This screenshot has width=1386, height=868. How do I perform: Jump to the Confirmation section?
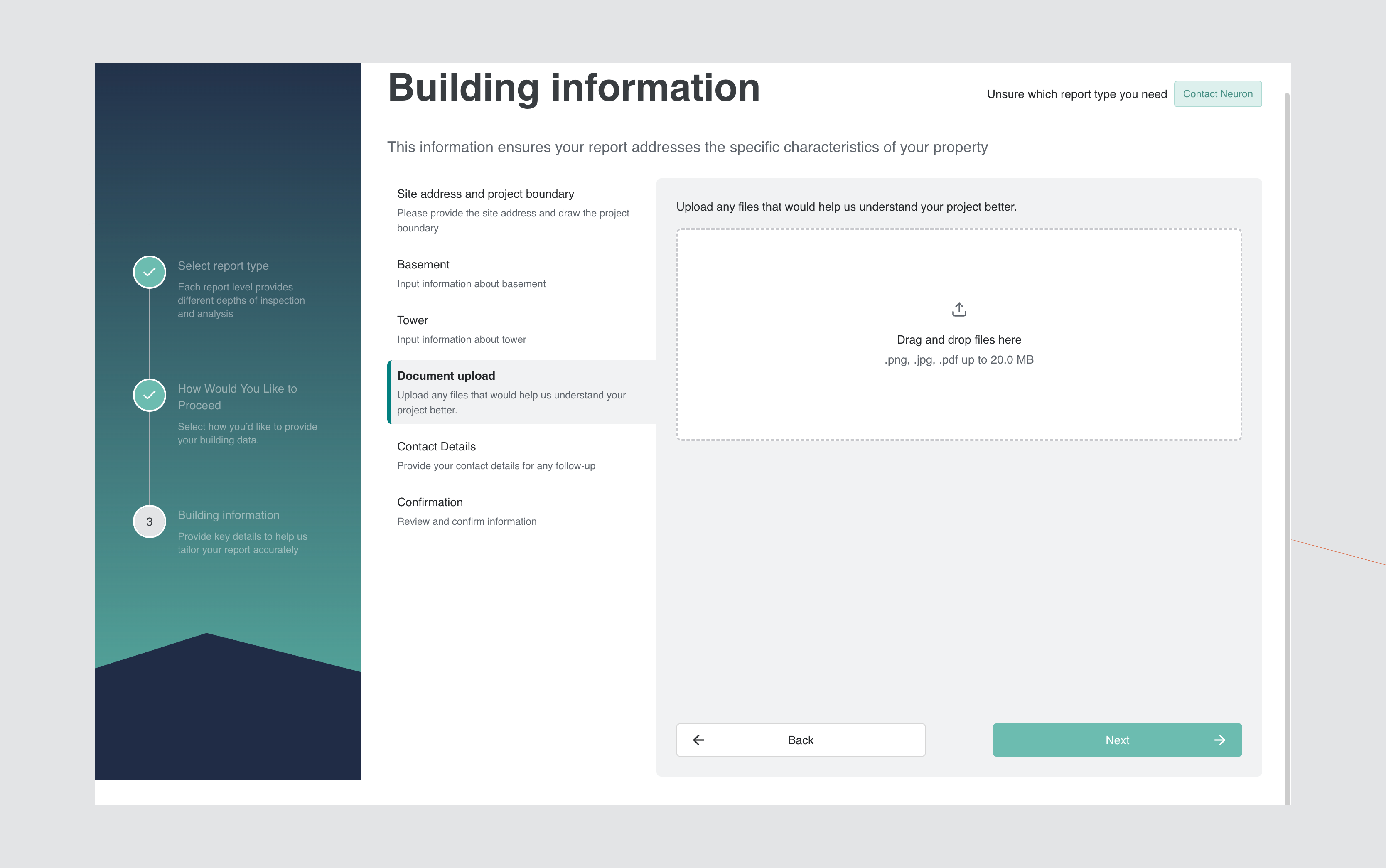pos(429,502)
